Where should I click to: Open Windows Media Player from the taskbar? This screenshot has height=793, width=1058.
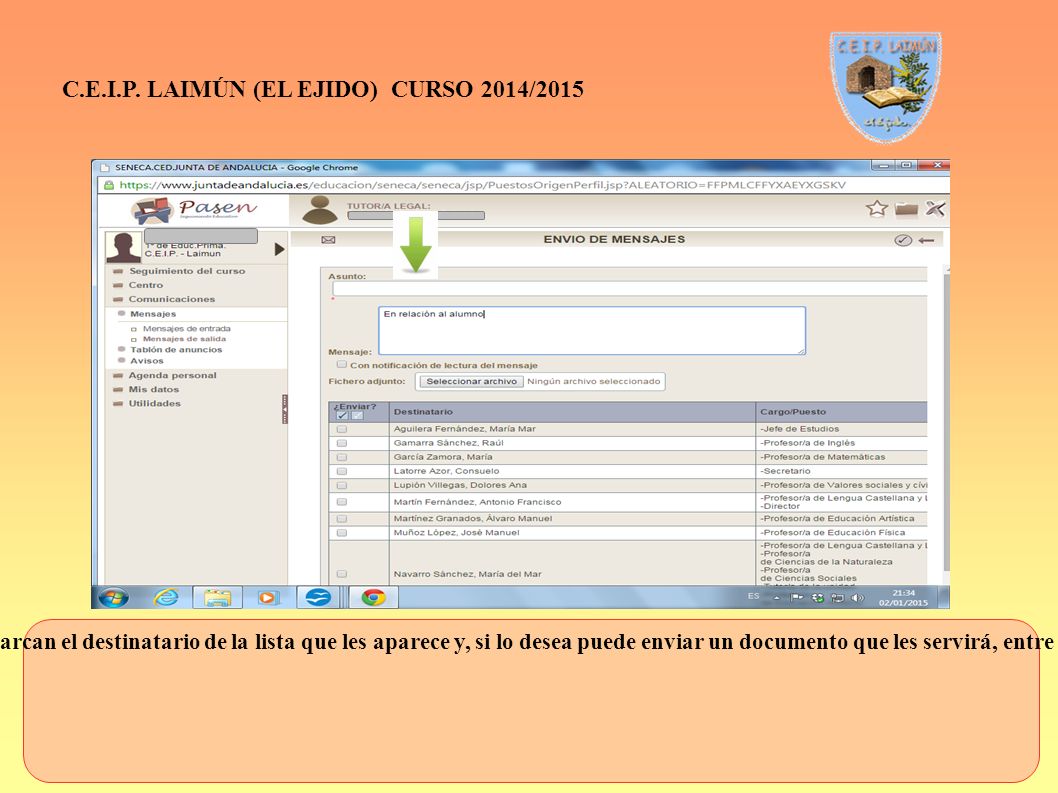(268, 597)
